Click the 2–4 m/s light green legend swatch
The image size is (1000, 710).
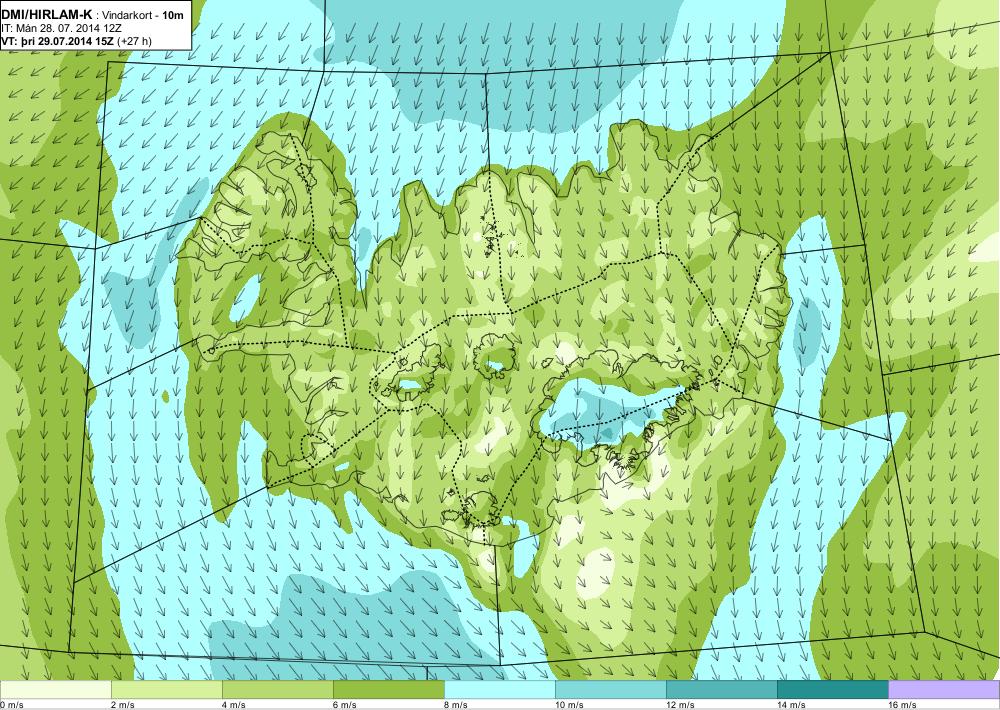click(x=166, y=690)
